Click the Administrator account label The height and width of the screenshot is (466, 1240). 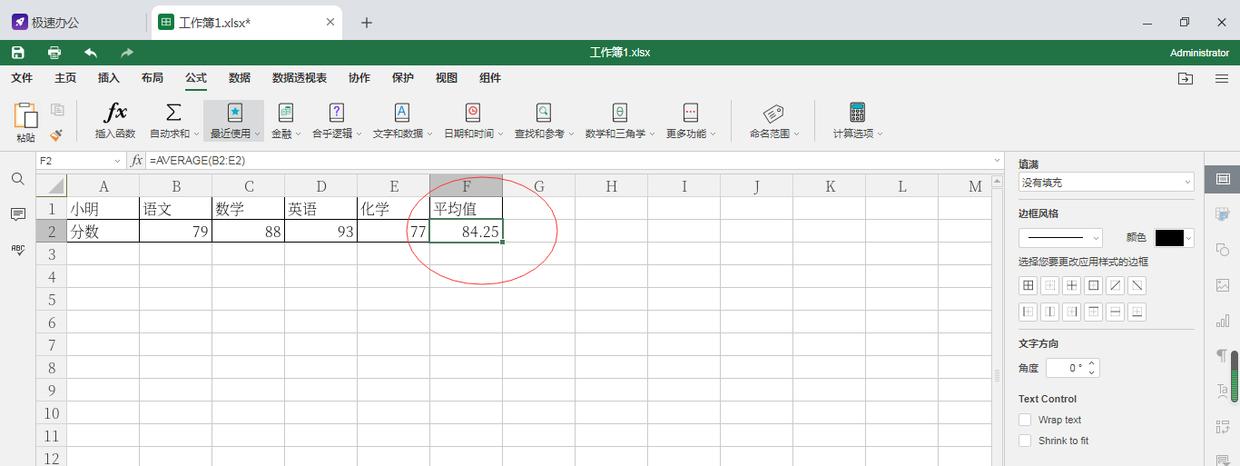coord(1199,52)
